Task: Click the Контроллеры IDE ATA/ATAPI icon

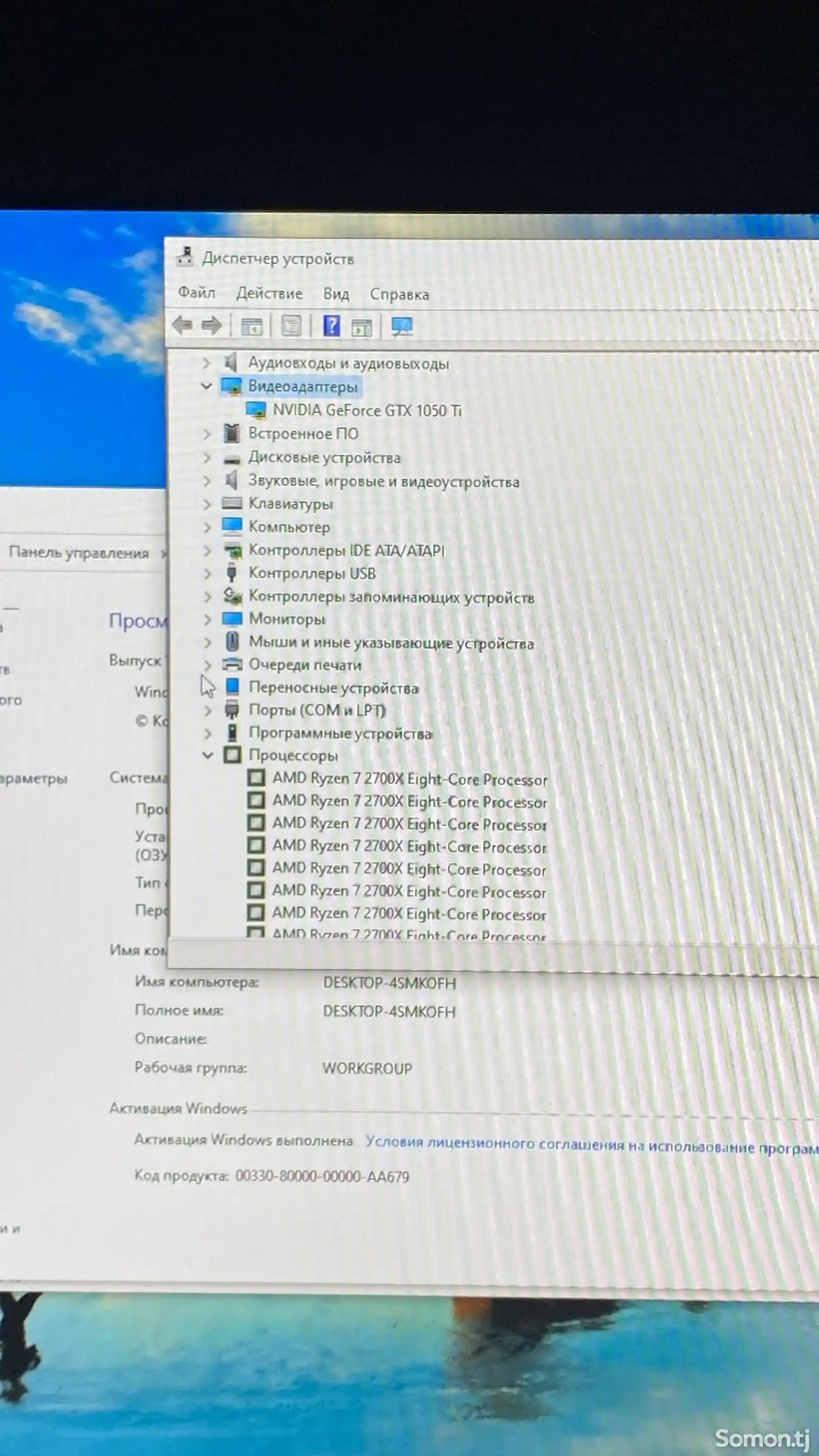Action: tap(232, 550)
